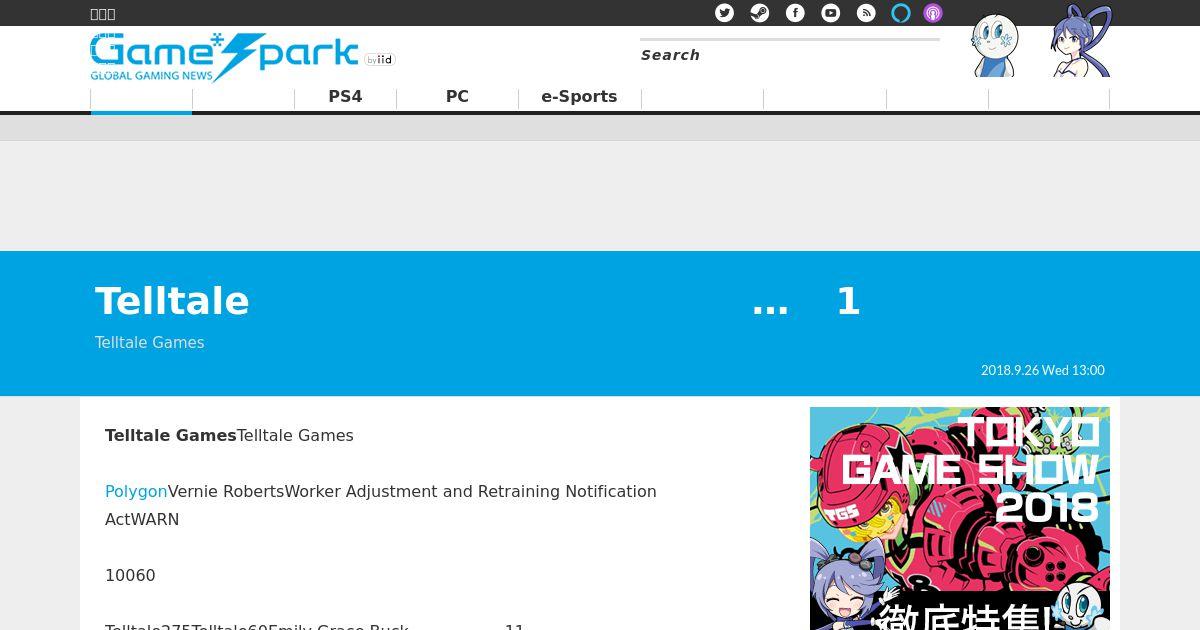Open the Twitter icon link
1200x630 pixels.
click(x=725, y=13)
